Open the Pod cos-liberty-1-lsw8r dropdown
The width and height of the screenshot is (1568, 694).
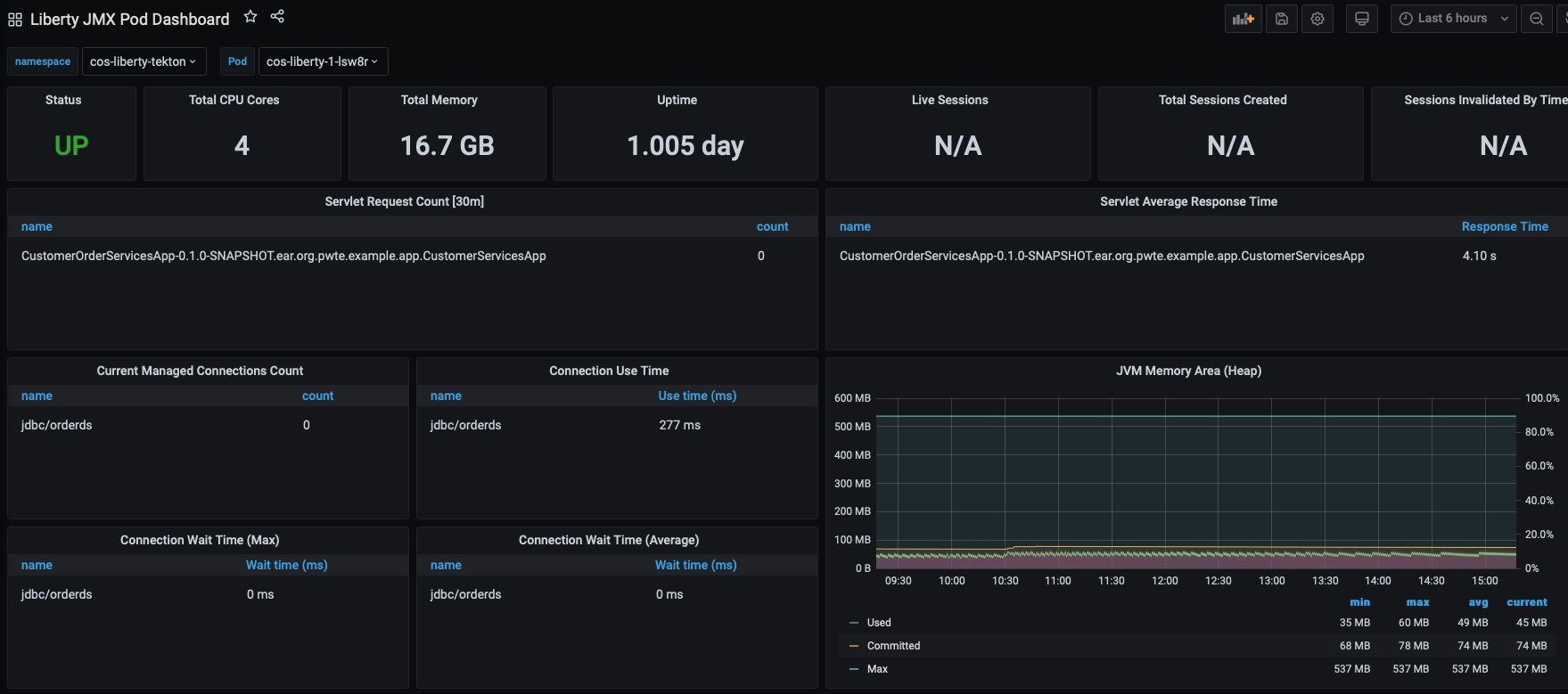322,61
